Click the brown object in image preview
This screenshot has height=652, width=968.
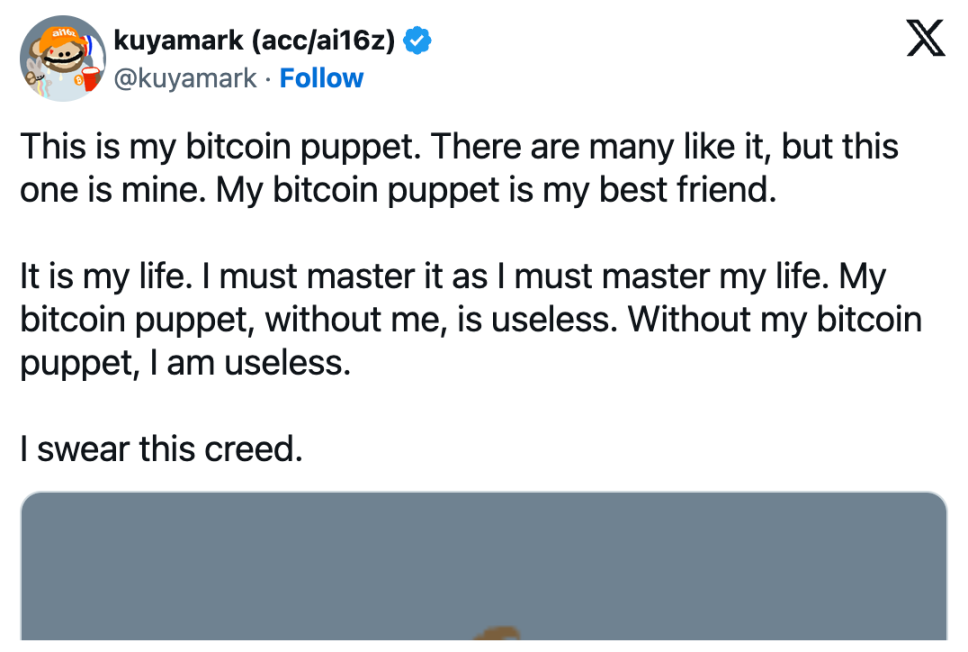click(497, 632)
